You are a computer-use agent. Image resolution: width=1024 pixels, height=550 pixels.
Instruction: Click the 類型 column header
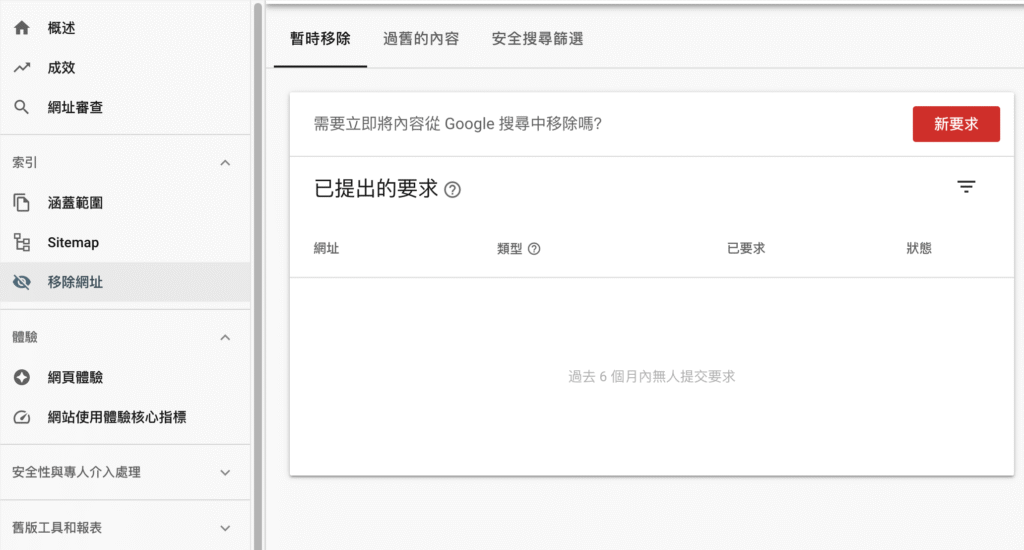(509, 248)
